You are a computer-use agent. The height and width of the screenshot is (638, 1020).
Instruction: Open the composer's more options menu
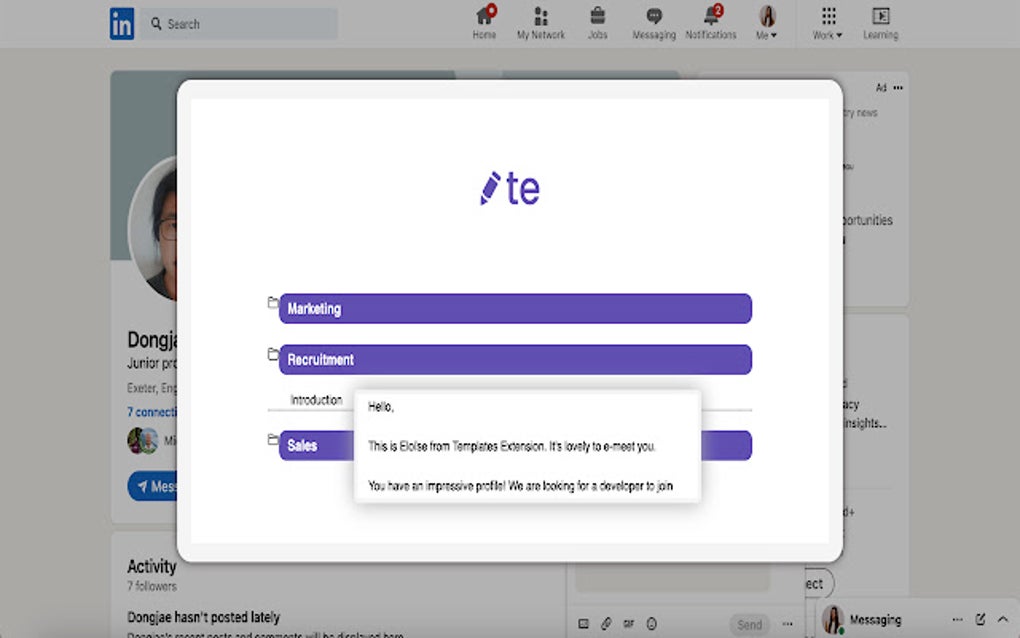pyautogui.click(x=787, y=624)
